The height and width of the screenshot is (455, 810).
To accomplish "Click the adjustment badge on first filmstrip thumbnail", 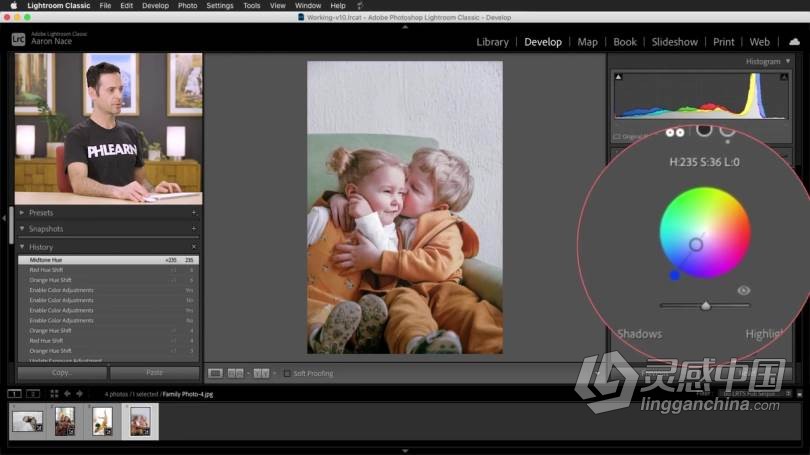I will point(39,428).
